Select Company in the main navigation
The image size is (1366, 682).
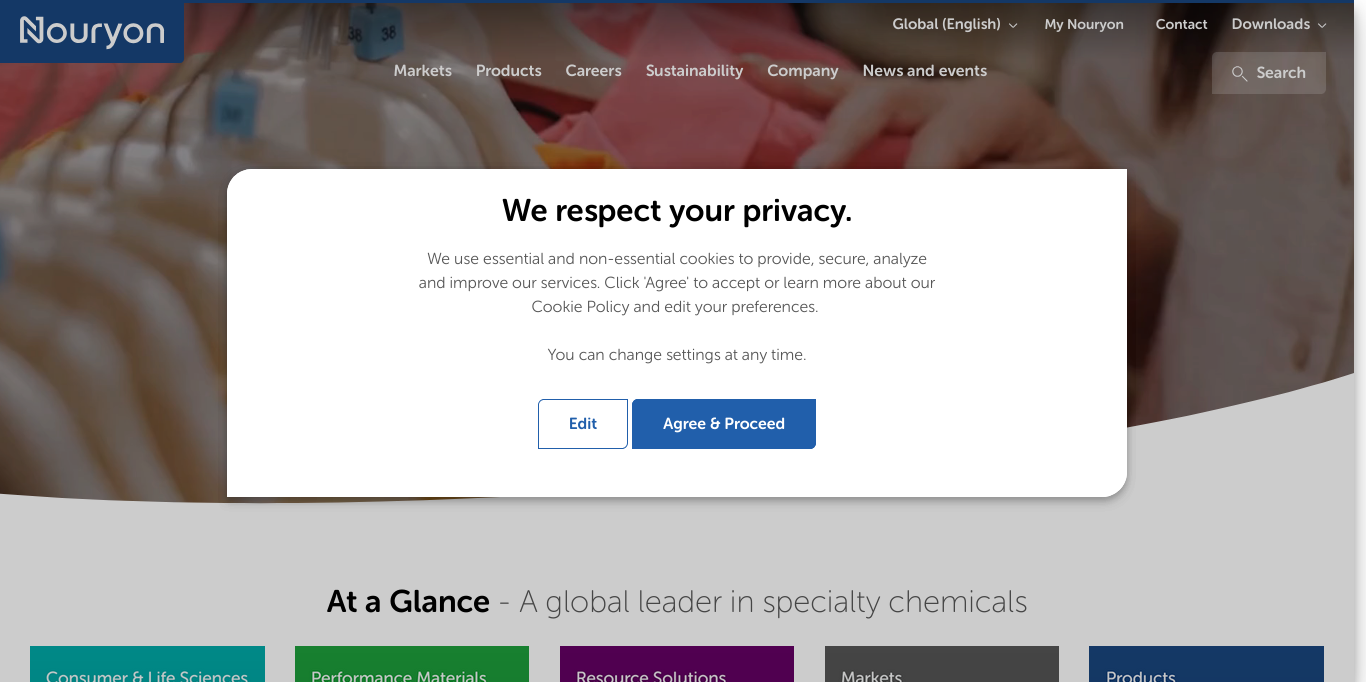tap(803, 71)
